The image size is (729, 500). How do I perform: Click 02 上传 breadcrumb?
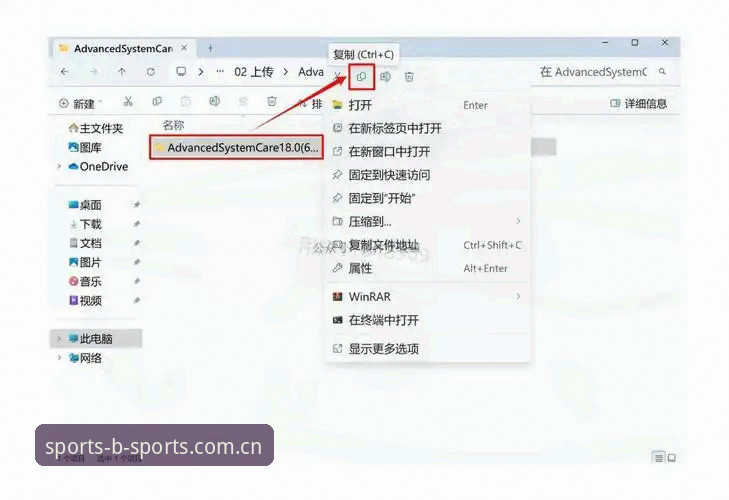(x=253, y=72)
